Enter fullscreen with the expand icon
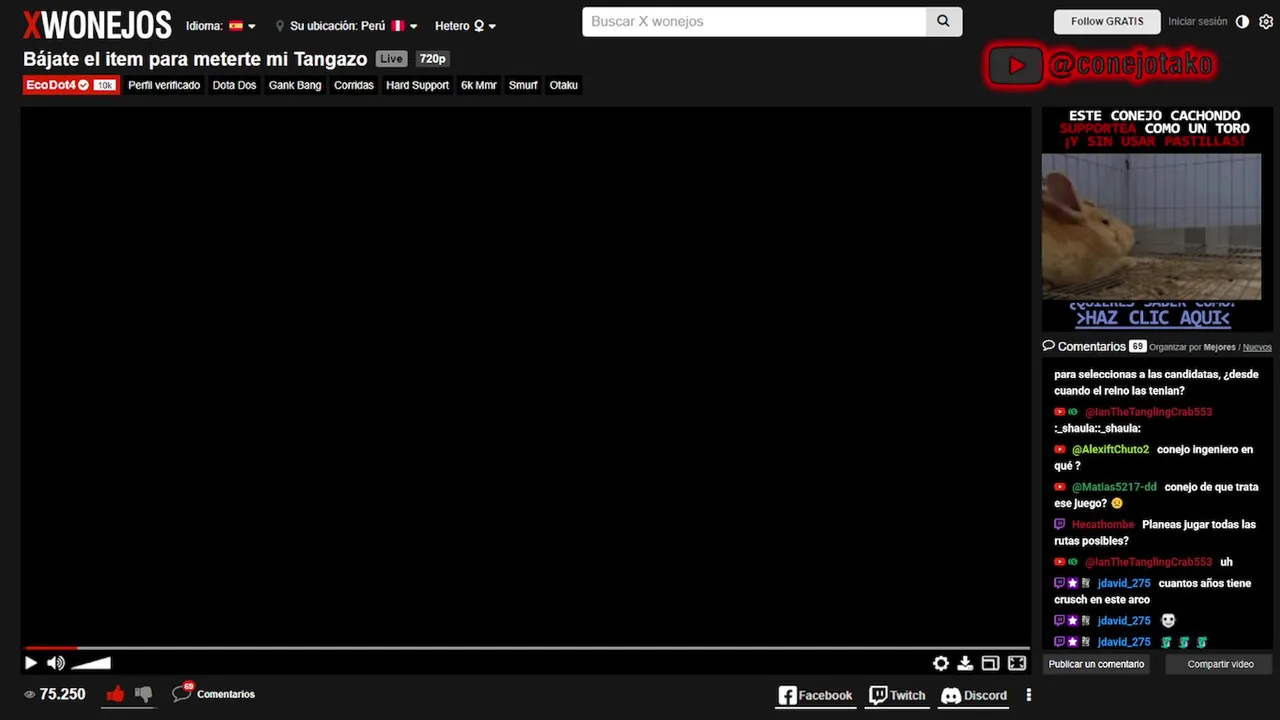 click(1017, 663)
